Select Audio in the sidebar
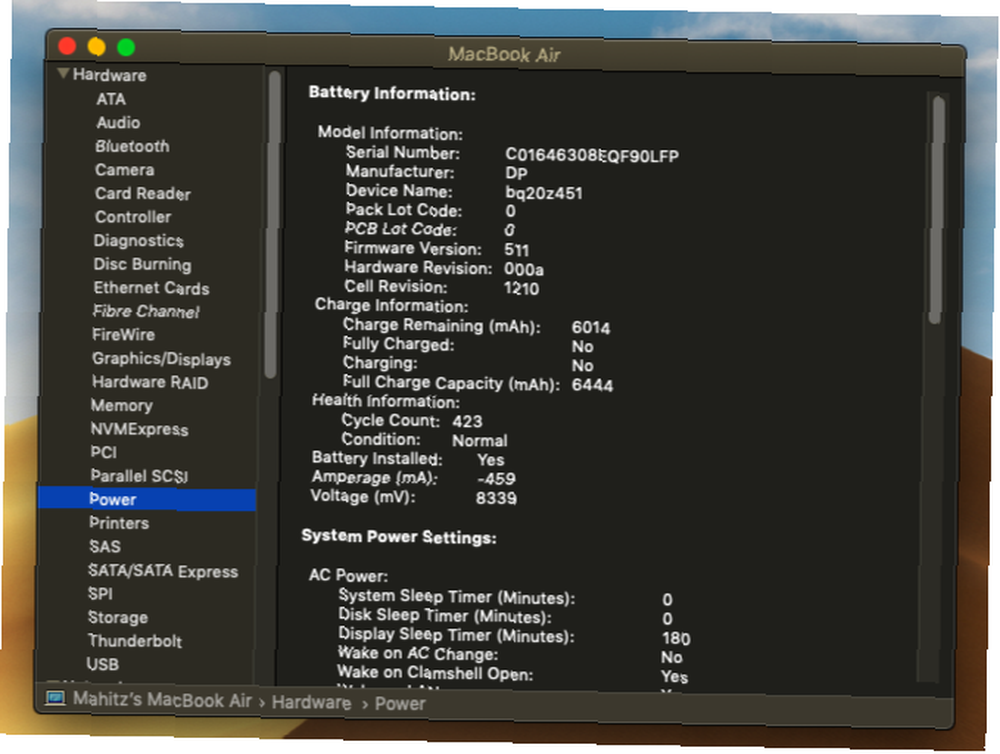Viewport: 1000px width, 754px height. click(x=118, y=122)
